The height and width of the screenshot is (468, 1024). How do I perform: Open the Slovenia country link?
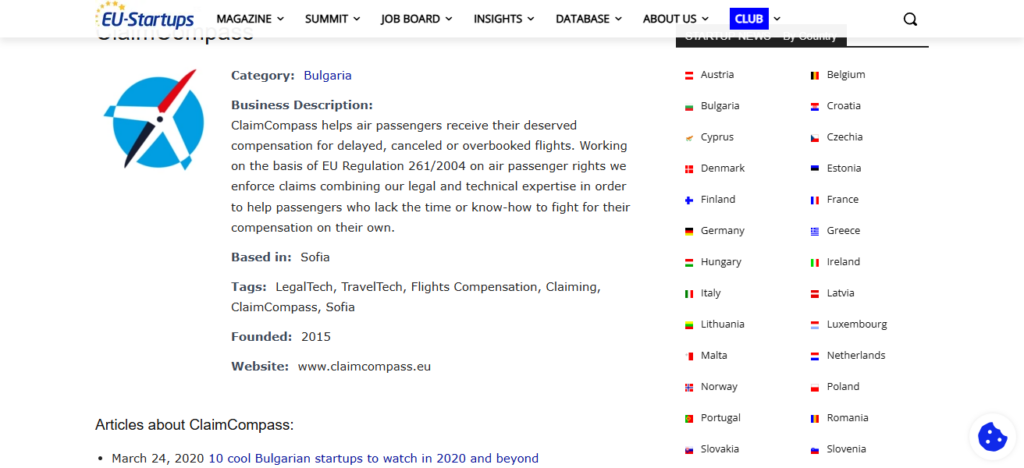[x=846, y=449]
